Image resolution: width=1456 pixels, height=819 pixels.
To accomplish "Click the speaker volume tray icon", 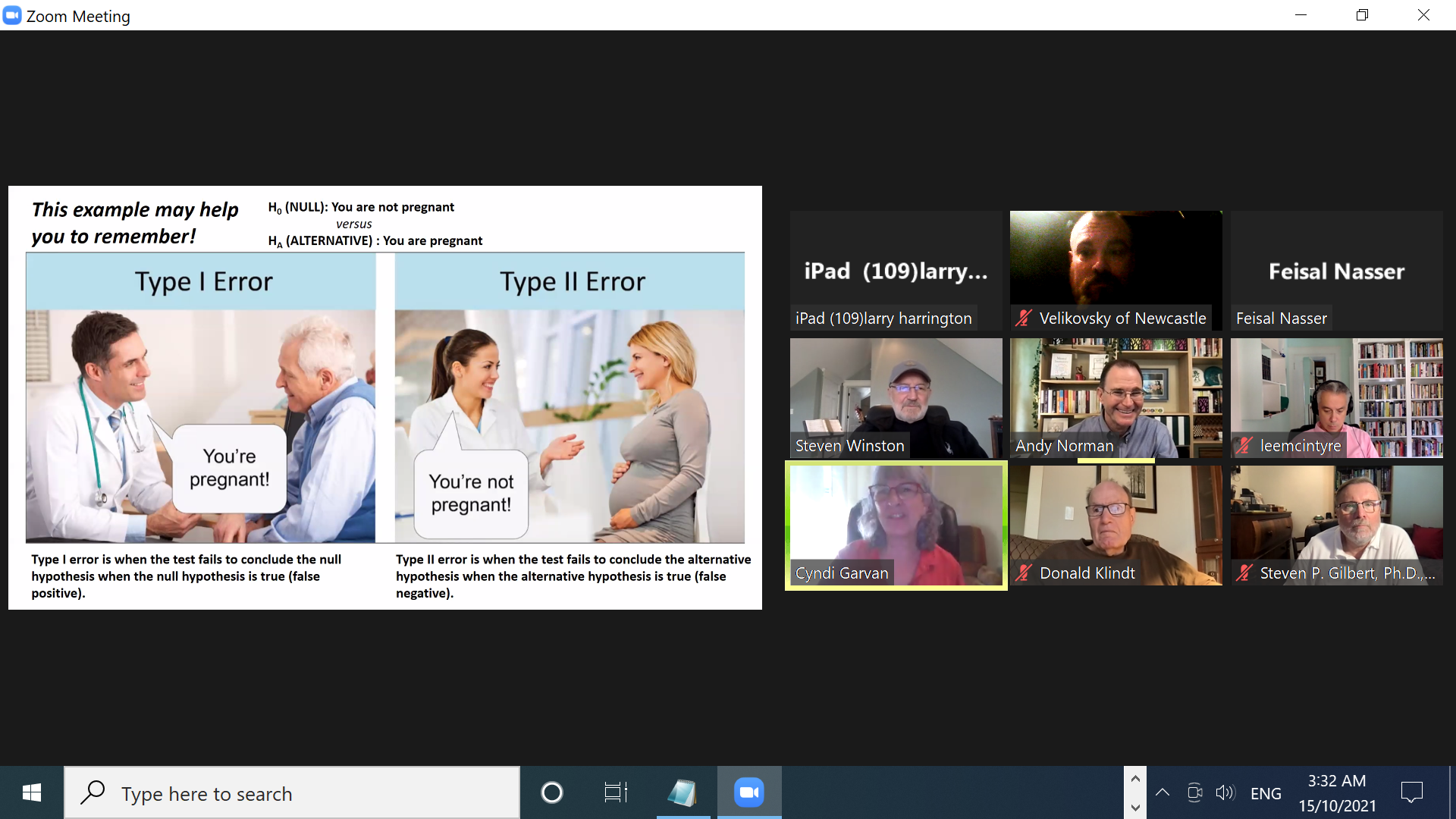I will point(1225,793).
